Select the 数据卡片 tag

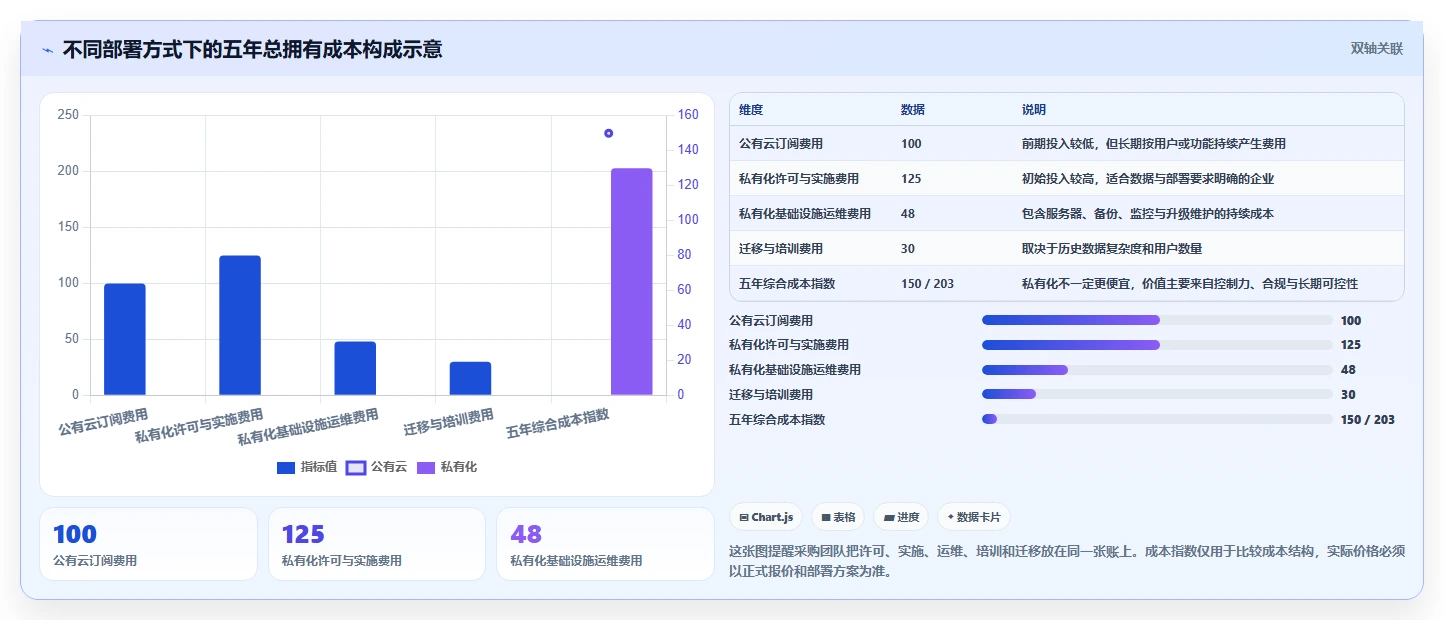coord(973,517)
